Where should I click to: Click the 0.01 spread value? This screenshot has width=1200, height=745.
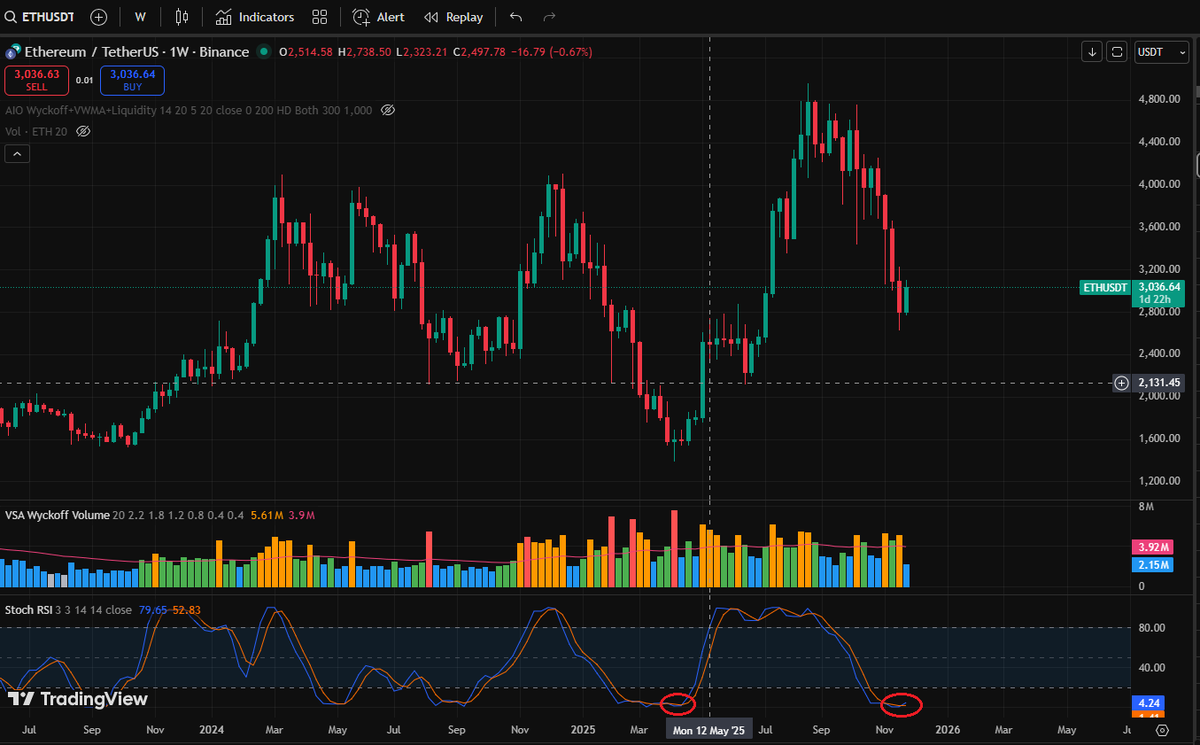84,80
